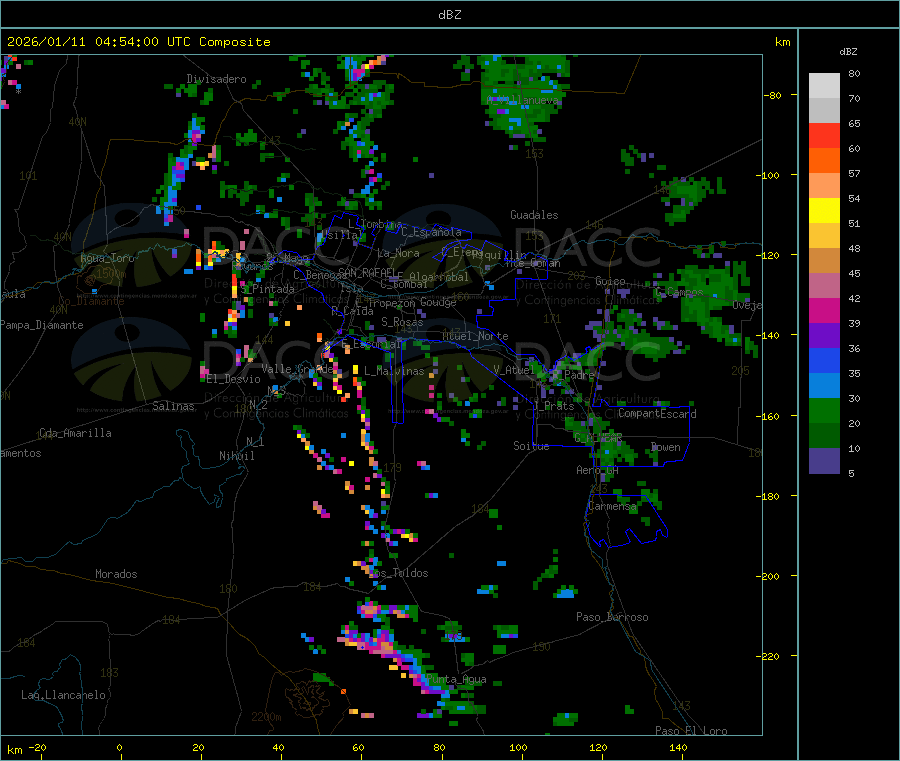Click the Soitue map label
The image size is (900, 761).
531,446
